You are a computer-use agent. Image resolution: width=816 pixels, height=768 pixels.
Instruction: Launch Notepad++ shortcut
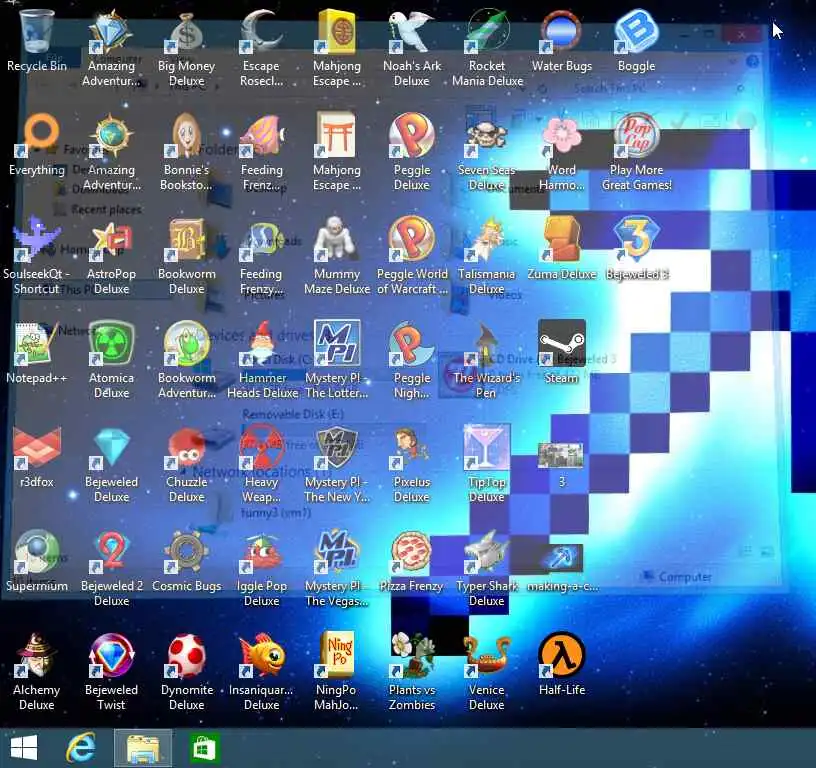[36, 344]
